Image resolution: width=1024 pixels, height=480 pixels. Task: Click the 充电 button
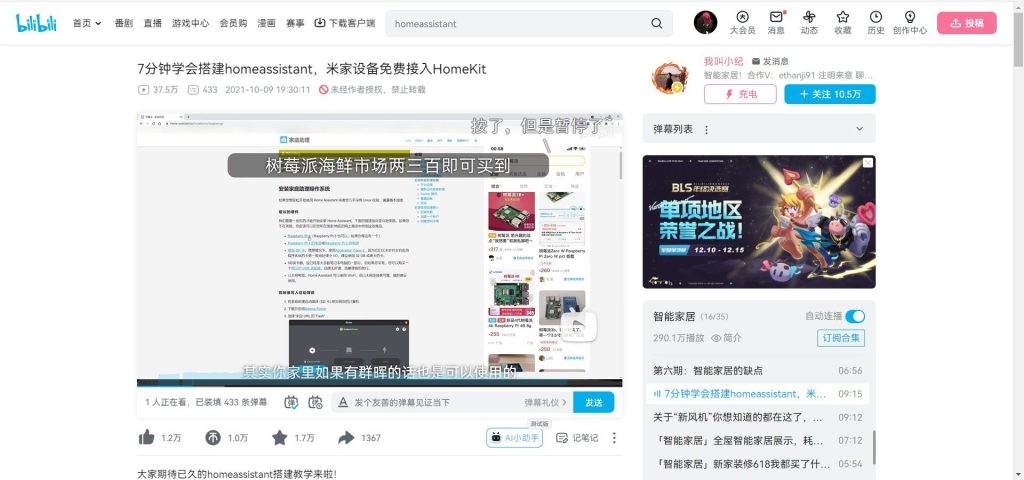click(740, 94)
